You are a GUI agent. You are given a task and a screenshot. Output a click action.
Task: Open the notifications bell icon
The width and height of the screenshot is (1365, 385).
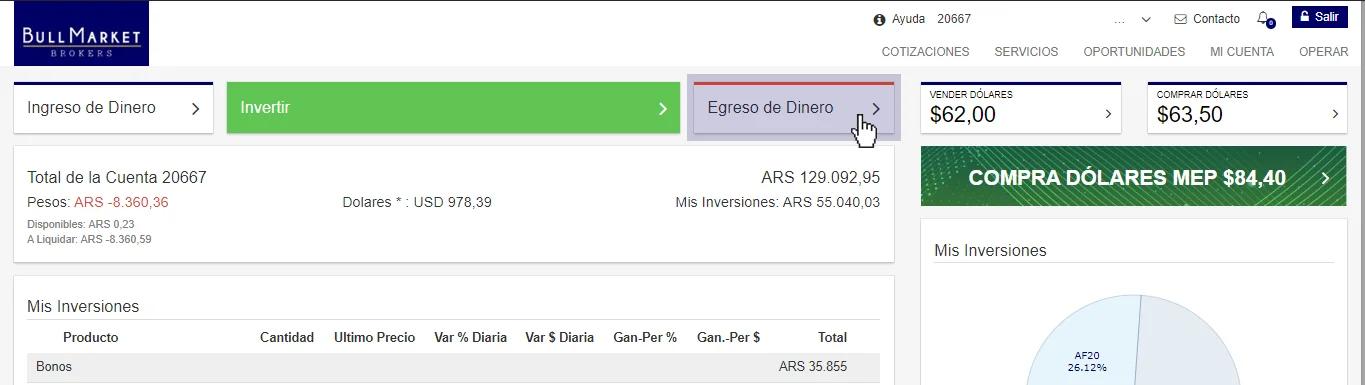coord(1264,19)
